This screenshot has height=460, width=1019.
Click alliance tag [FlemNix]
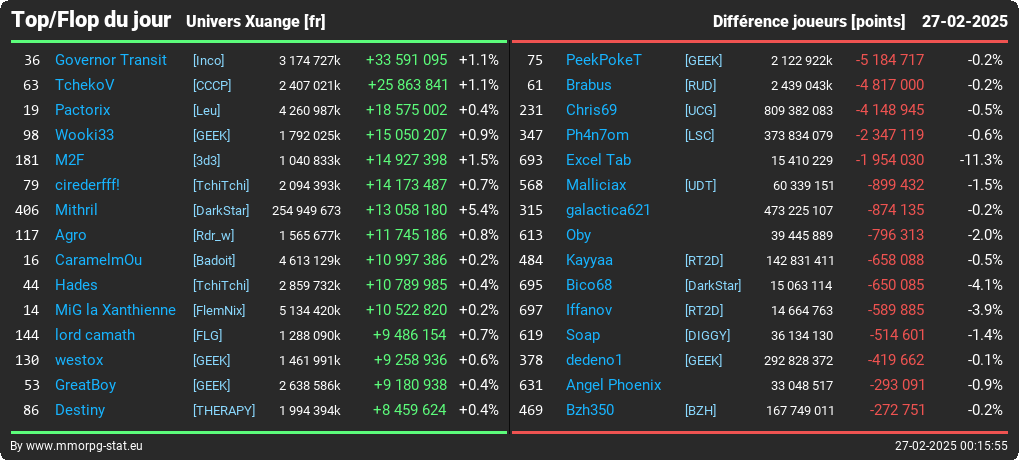219,311
